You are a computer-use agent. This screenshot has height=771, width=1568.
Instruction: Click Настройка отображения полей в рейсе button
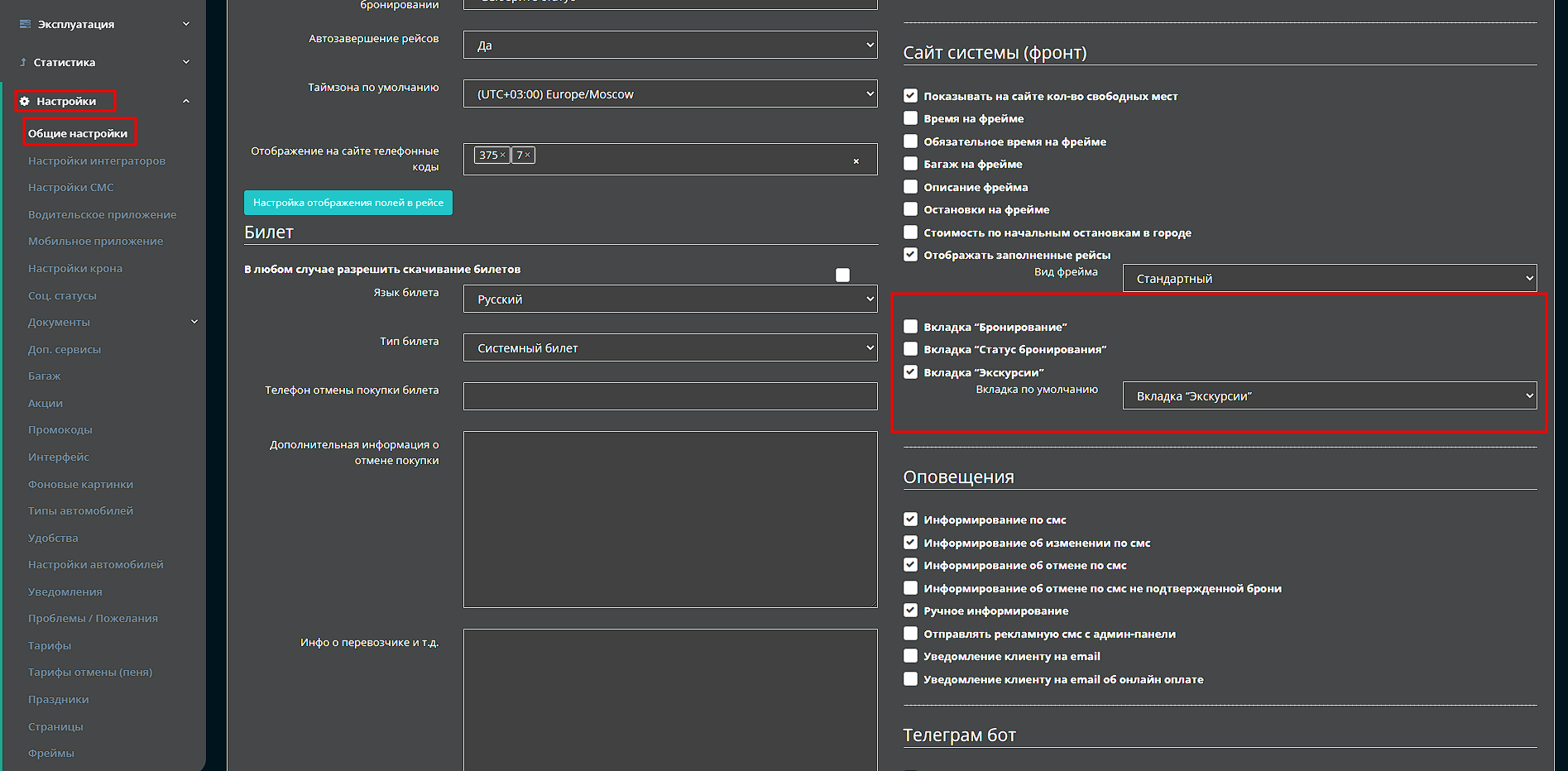[348, 203]
